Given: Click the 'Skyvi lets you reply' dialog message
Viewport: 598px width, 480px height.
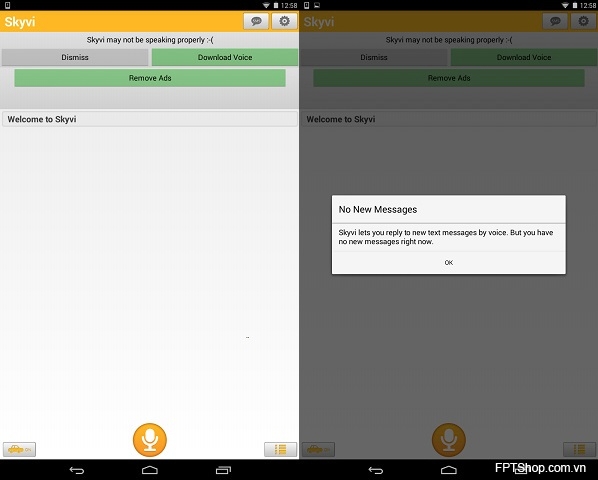Looking at the screenshot, I should (445, 237).
